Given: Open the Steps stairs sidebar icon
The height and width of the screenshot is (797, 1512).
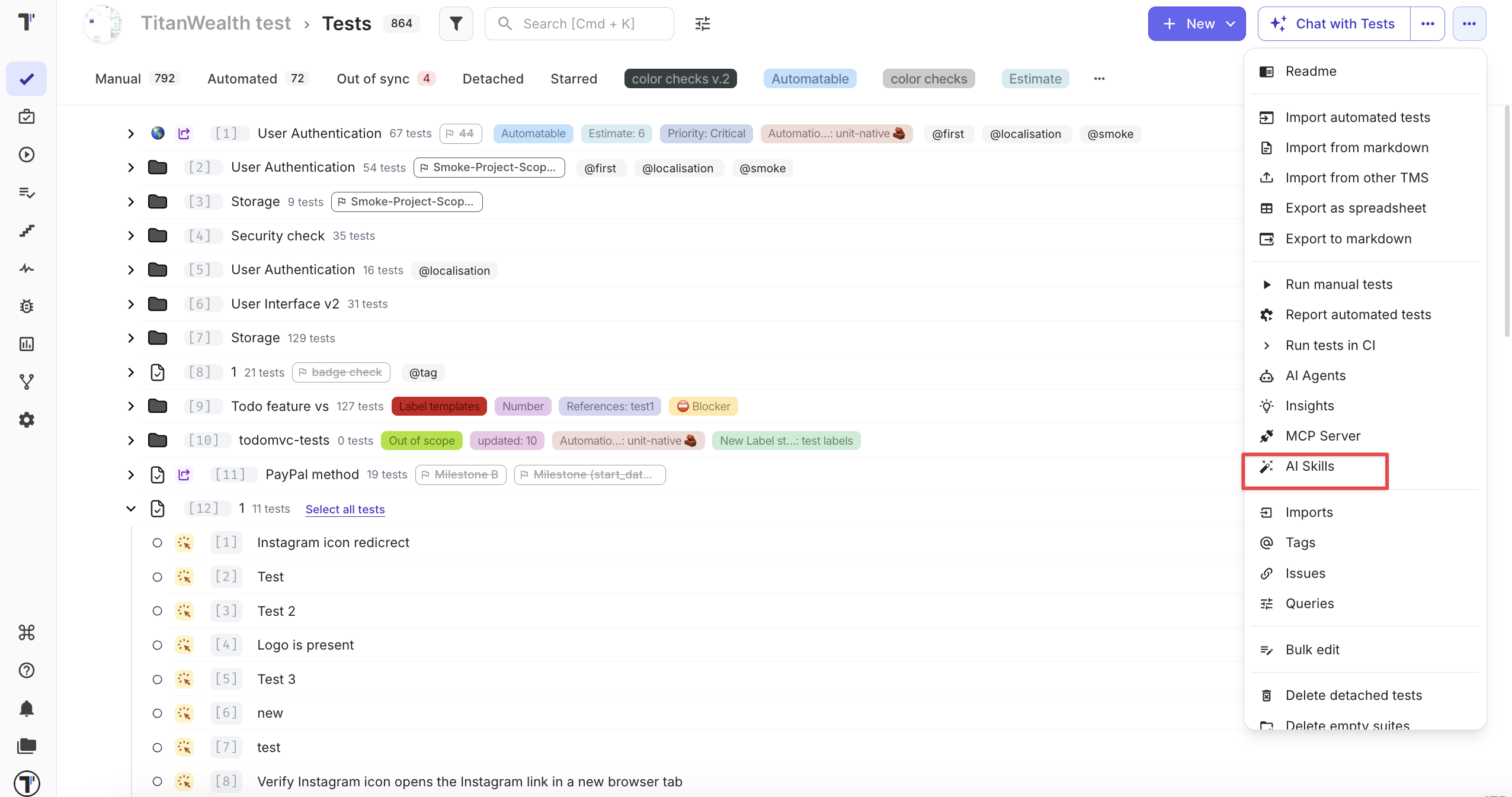Looking at the screenshot, I should [x=27, y=230].
